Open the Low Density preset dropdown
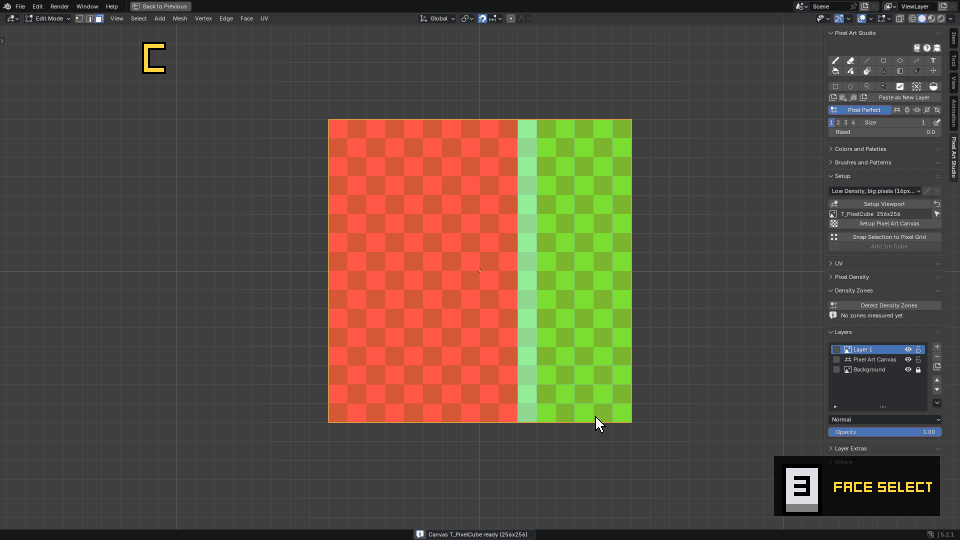 click(x=876, y=191)
